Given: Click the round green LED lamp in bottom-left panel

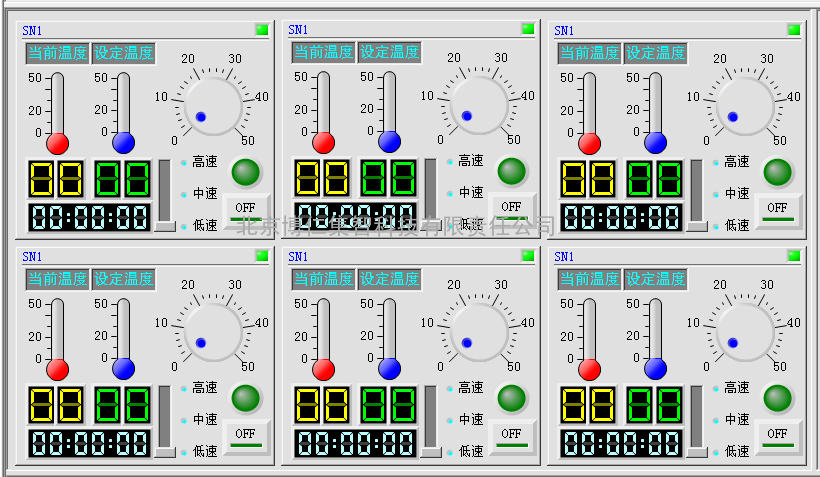Looking at the screenshot, I should 245,398.
